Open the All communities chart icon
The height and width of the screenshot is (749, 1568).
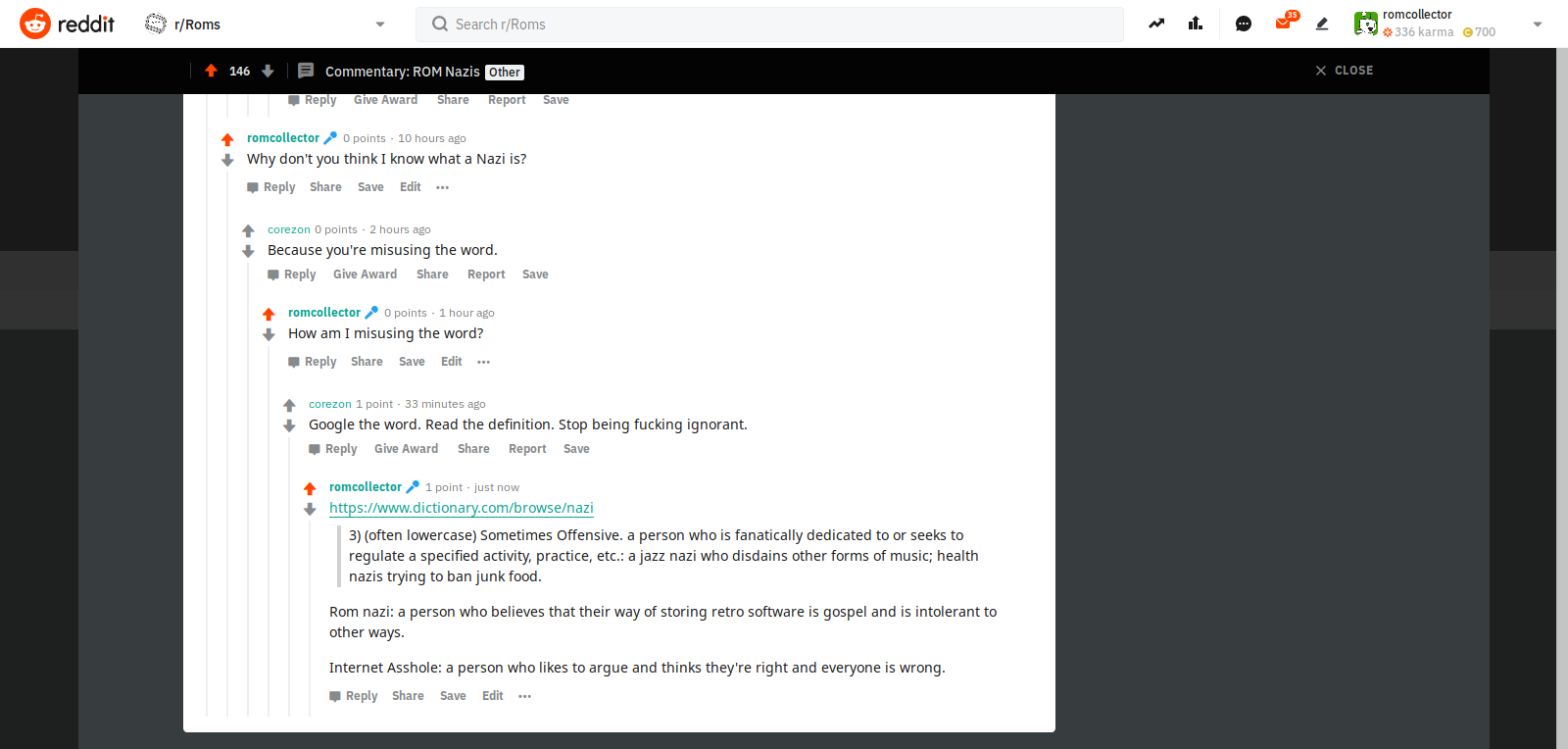click(1196, 24)
